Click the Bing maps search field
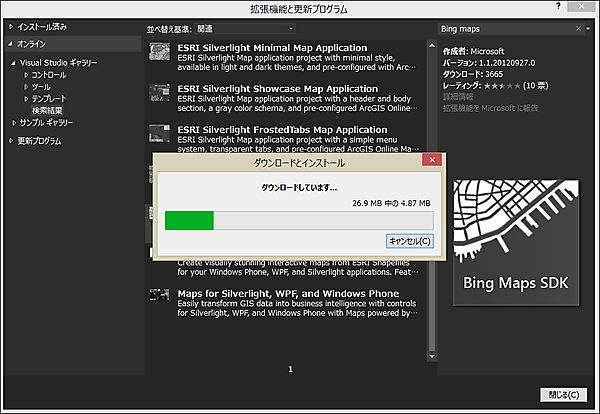 (506, 29)
